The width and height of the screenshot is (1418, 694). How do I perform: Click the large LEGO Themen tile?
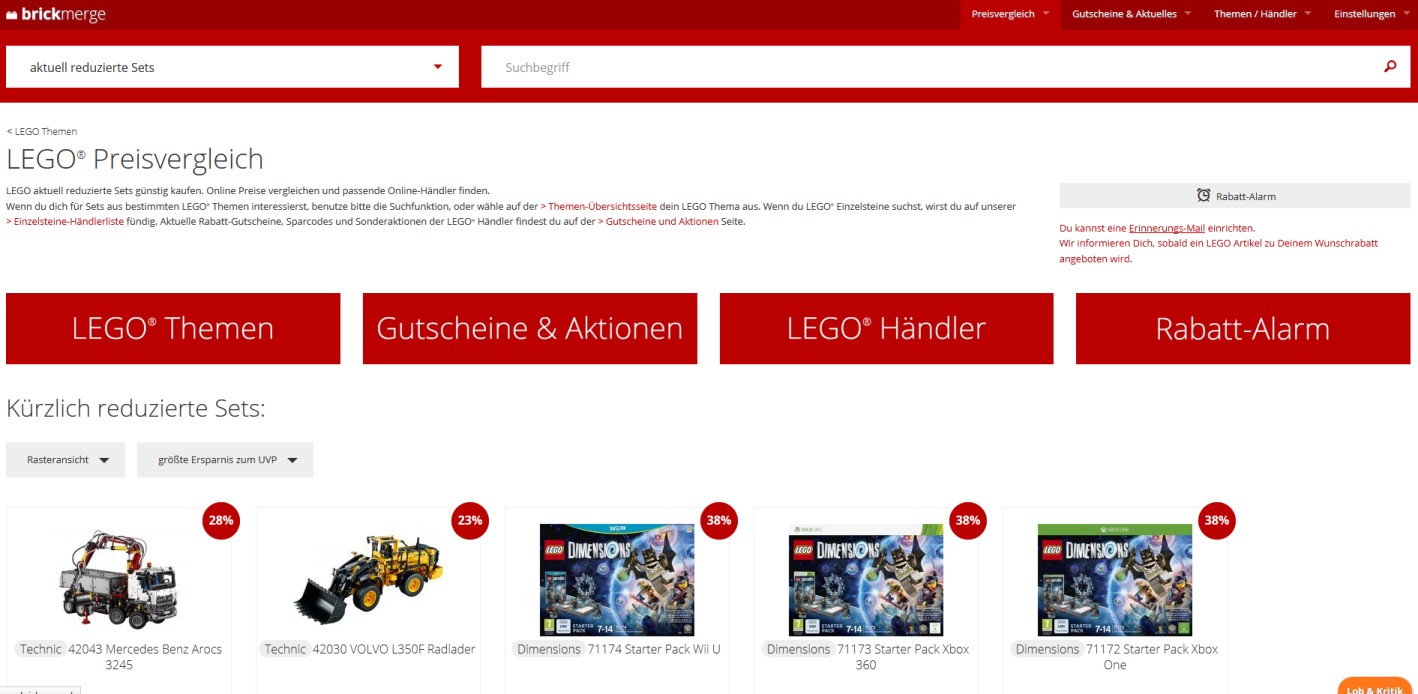pos(173,328)
